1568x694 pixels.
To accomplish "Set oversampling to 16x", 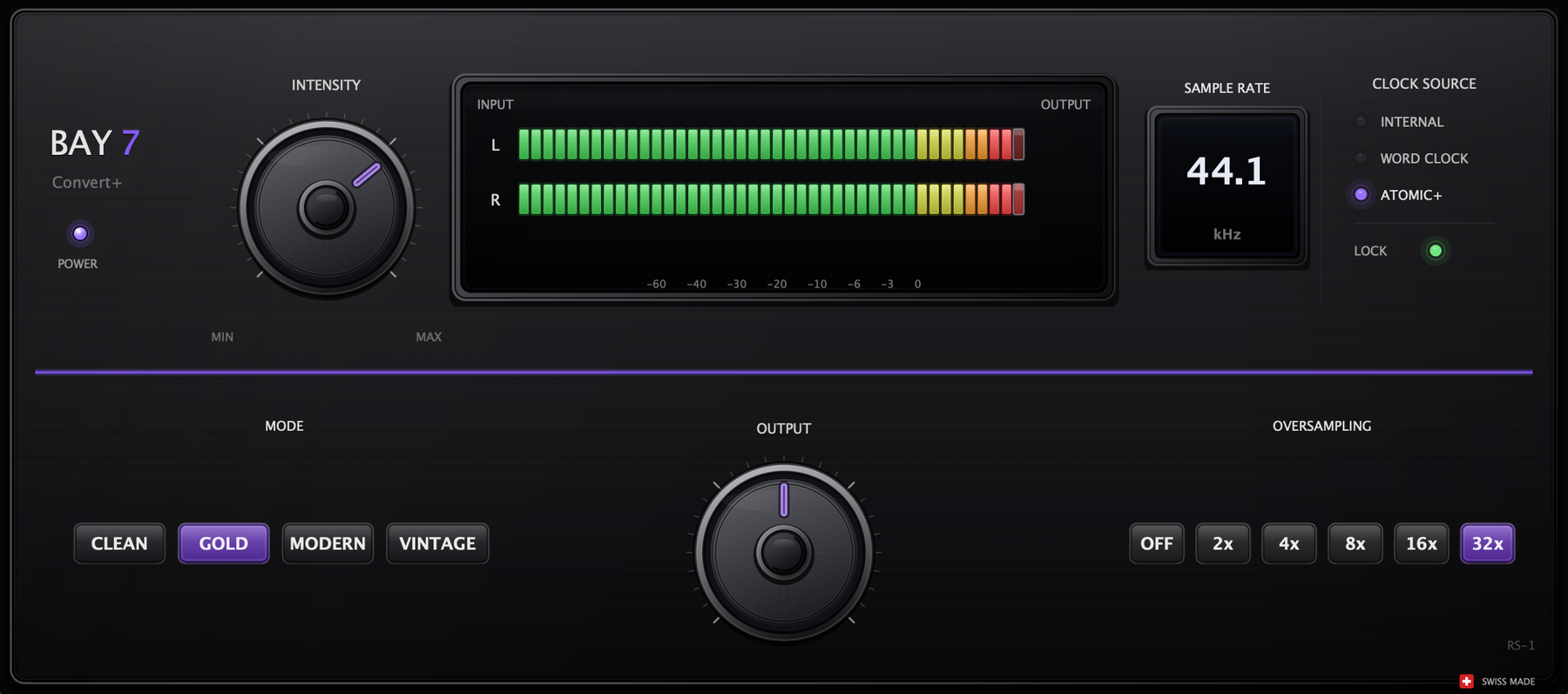I will tap(1422, 543).
